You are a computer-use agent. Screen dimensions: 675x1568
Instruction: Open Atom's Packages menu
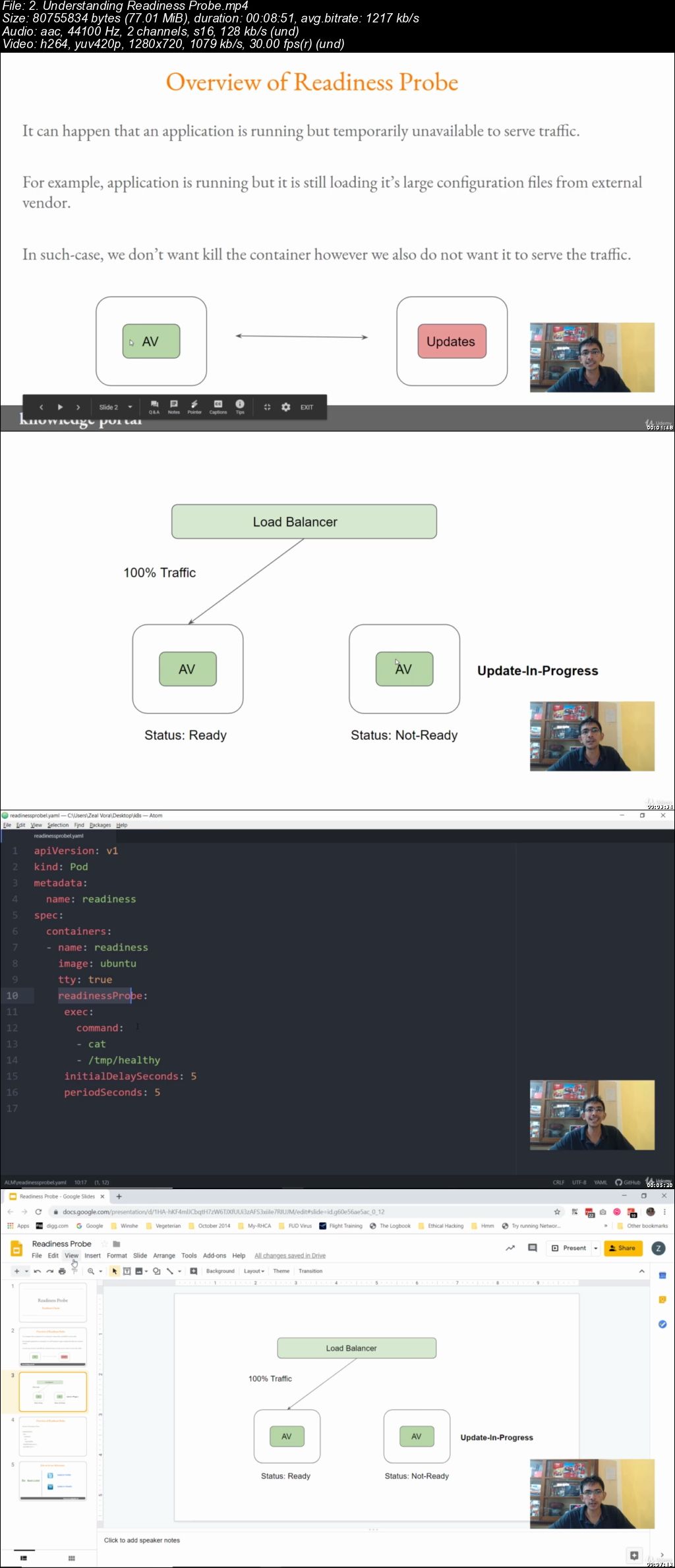pos(100,825)
